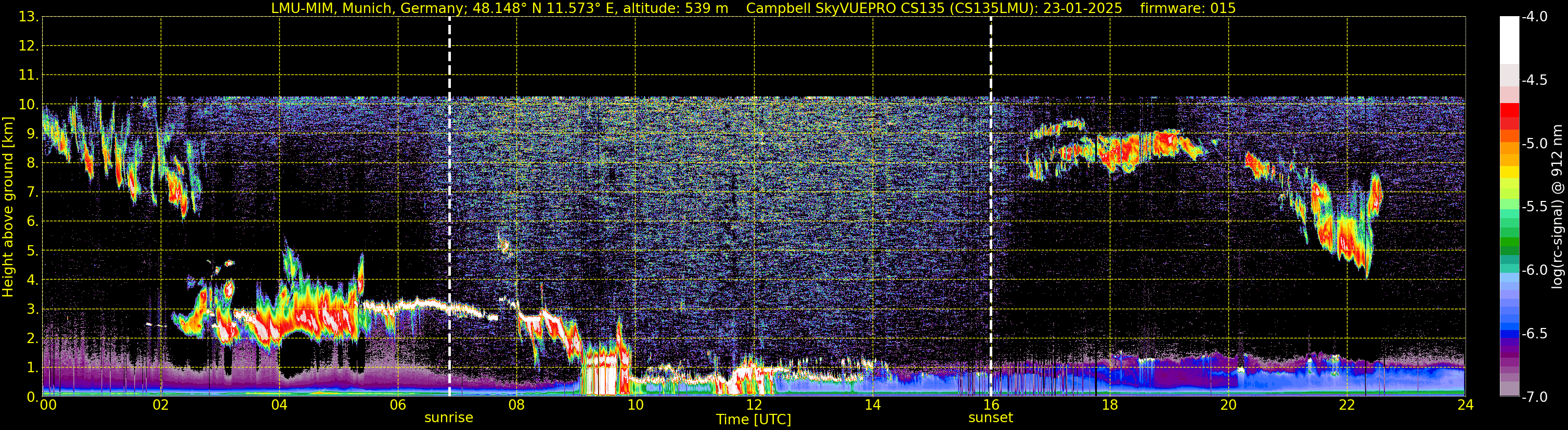Click the '12' time axis tick label

[x=754, y=404]
